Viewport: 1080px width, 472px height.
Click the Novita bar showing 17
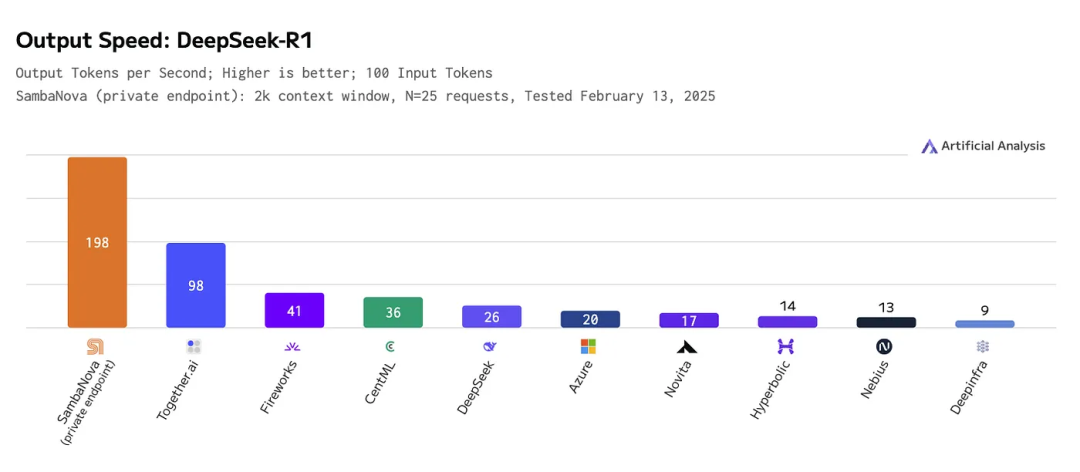[689, 320]
